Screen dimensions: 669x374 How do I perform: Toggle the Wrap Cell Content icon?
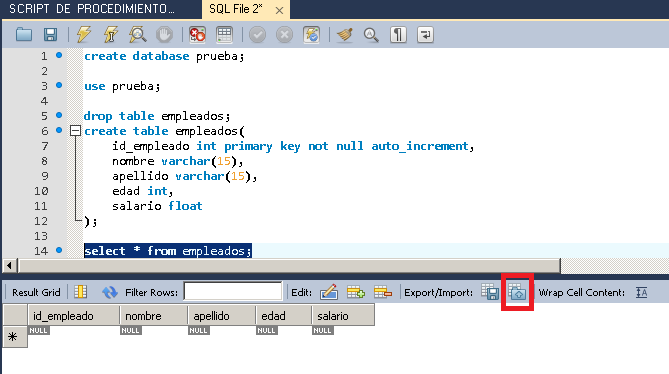641,292
